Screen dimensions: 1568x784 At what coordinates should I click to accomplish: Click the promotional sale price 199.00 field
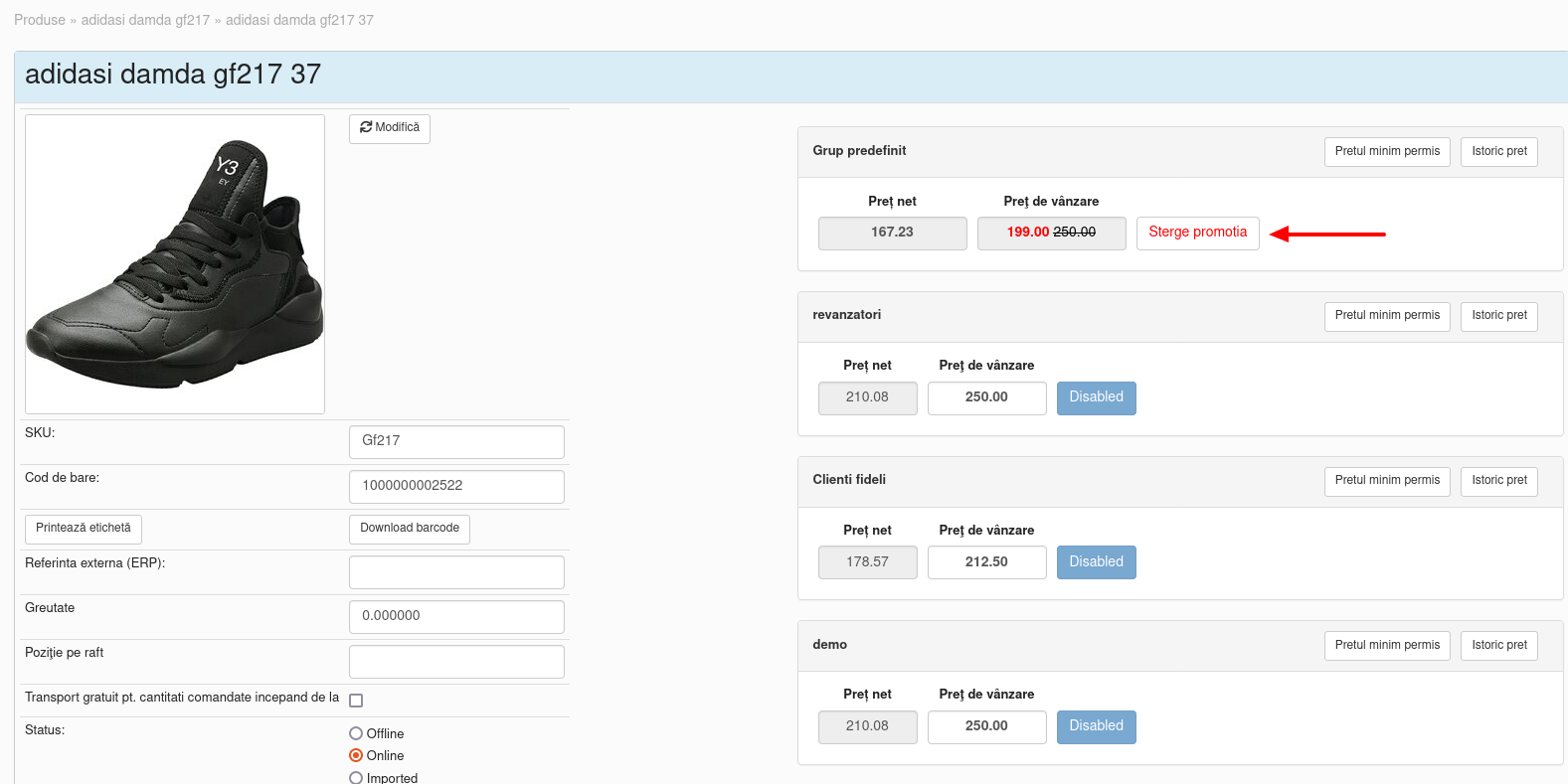1051,234
